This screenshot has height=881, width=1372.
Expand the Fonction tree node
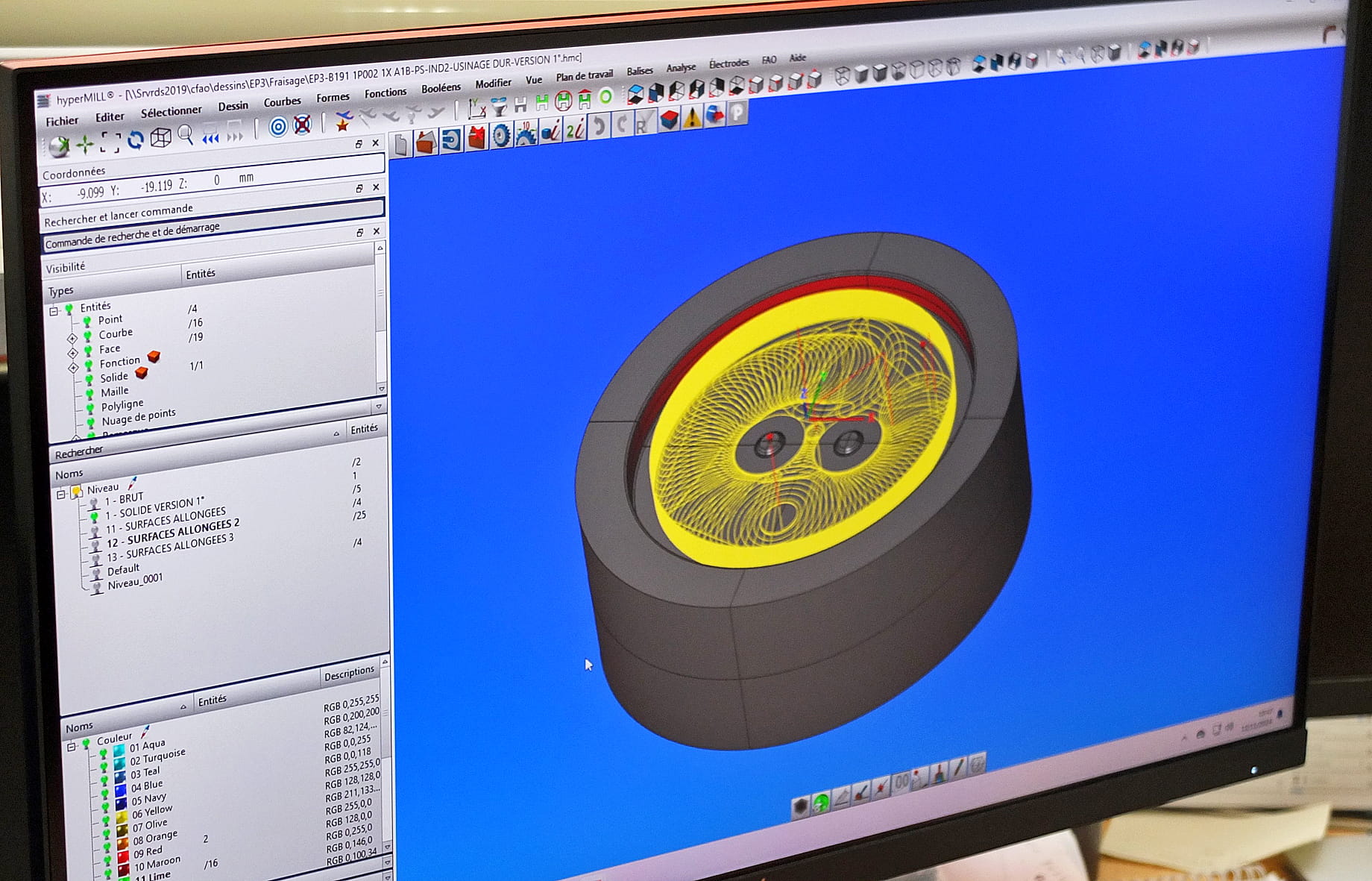tap(73, 368)
